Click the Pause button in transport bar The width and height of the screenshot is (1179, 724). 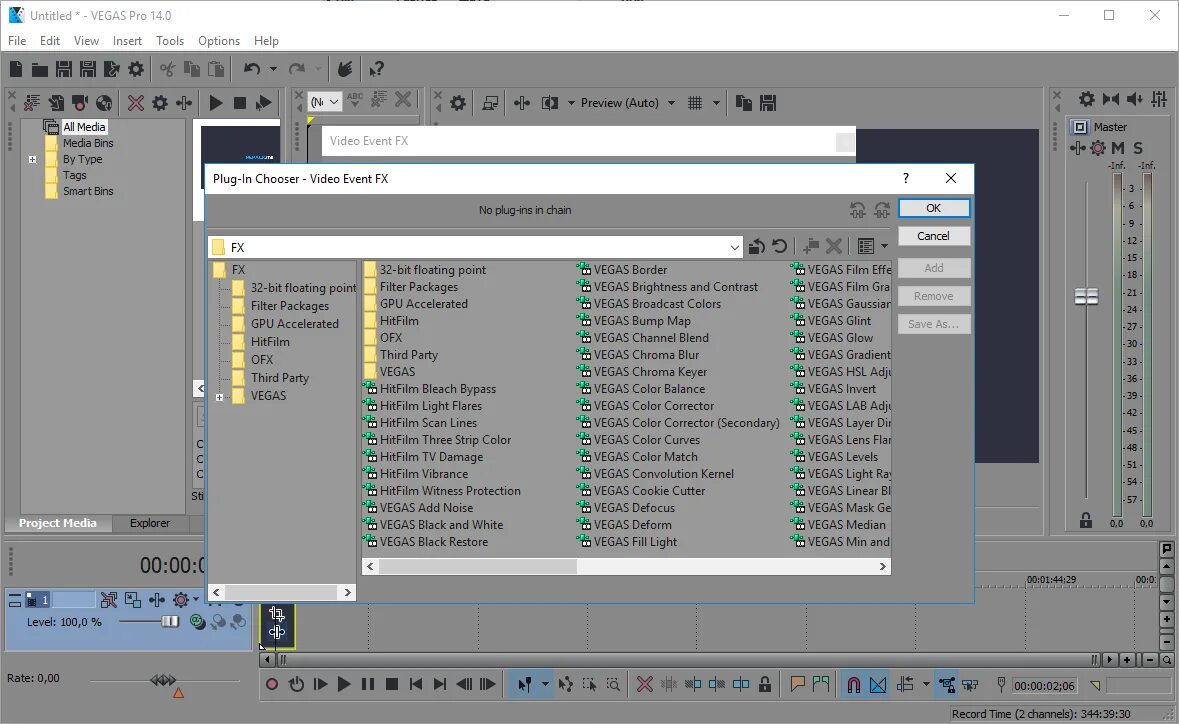(x=368, y=684)
